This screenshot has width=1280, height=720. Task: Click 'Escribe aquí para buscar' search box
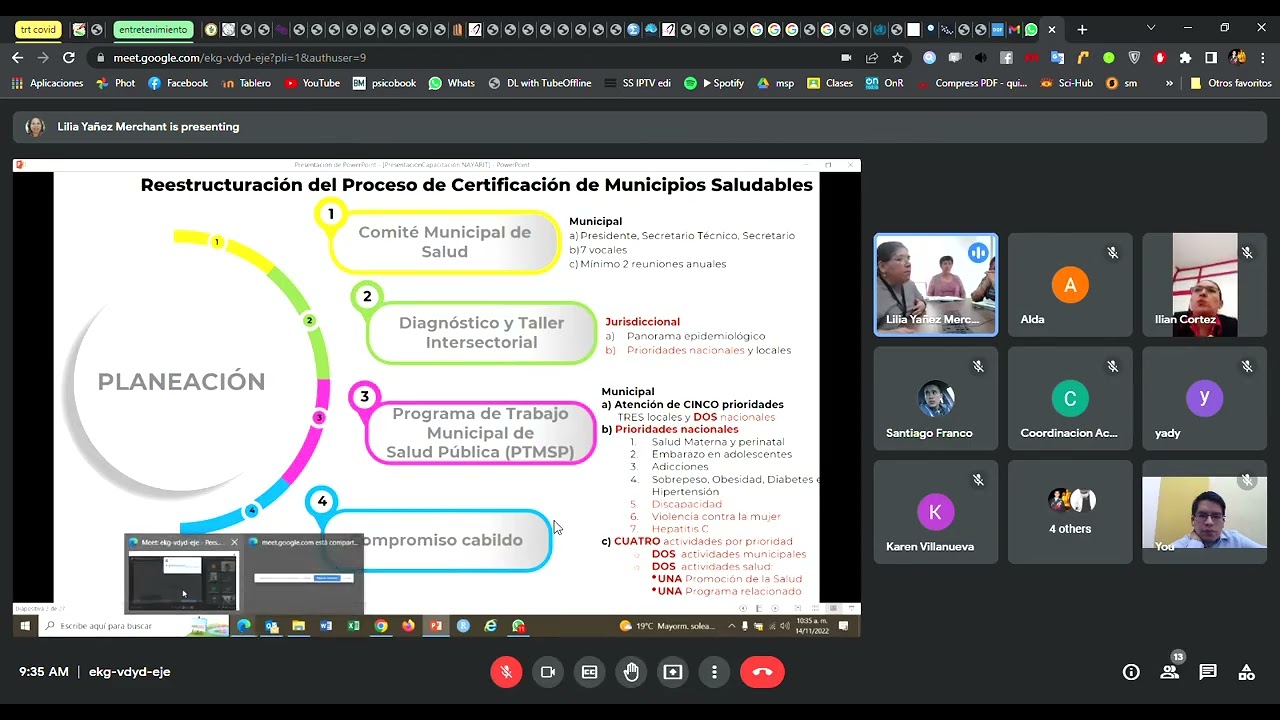(133, 626)
